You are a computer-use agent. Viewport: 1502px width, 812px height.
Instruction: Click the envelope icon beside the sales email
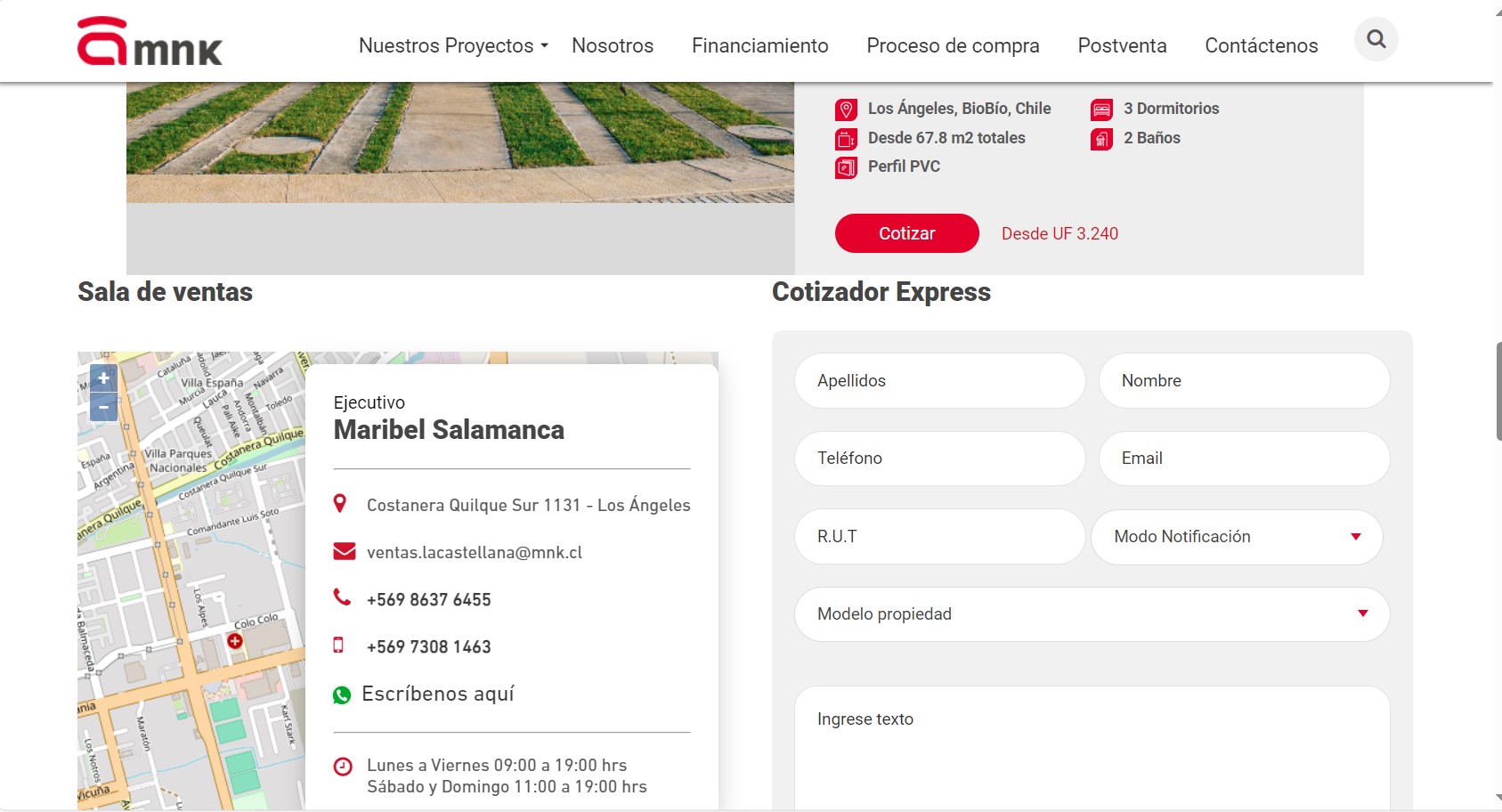(344, 551)
